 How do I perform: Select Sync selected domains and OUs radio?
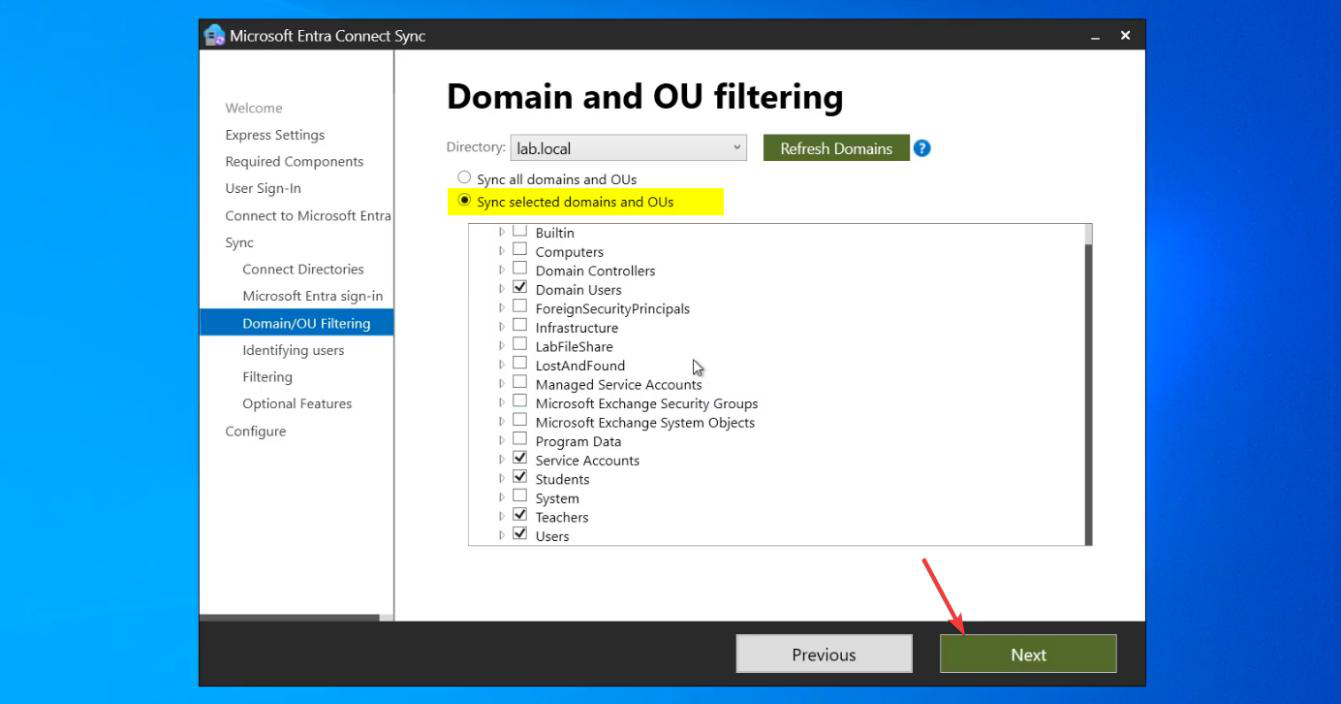[463, 200]
